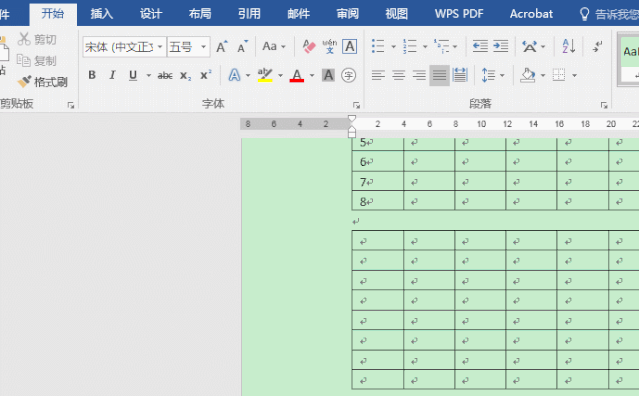Center align text
639x396 pixels.
tap(399, 75)
